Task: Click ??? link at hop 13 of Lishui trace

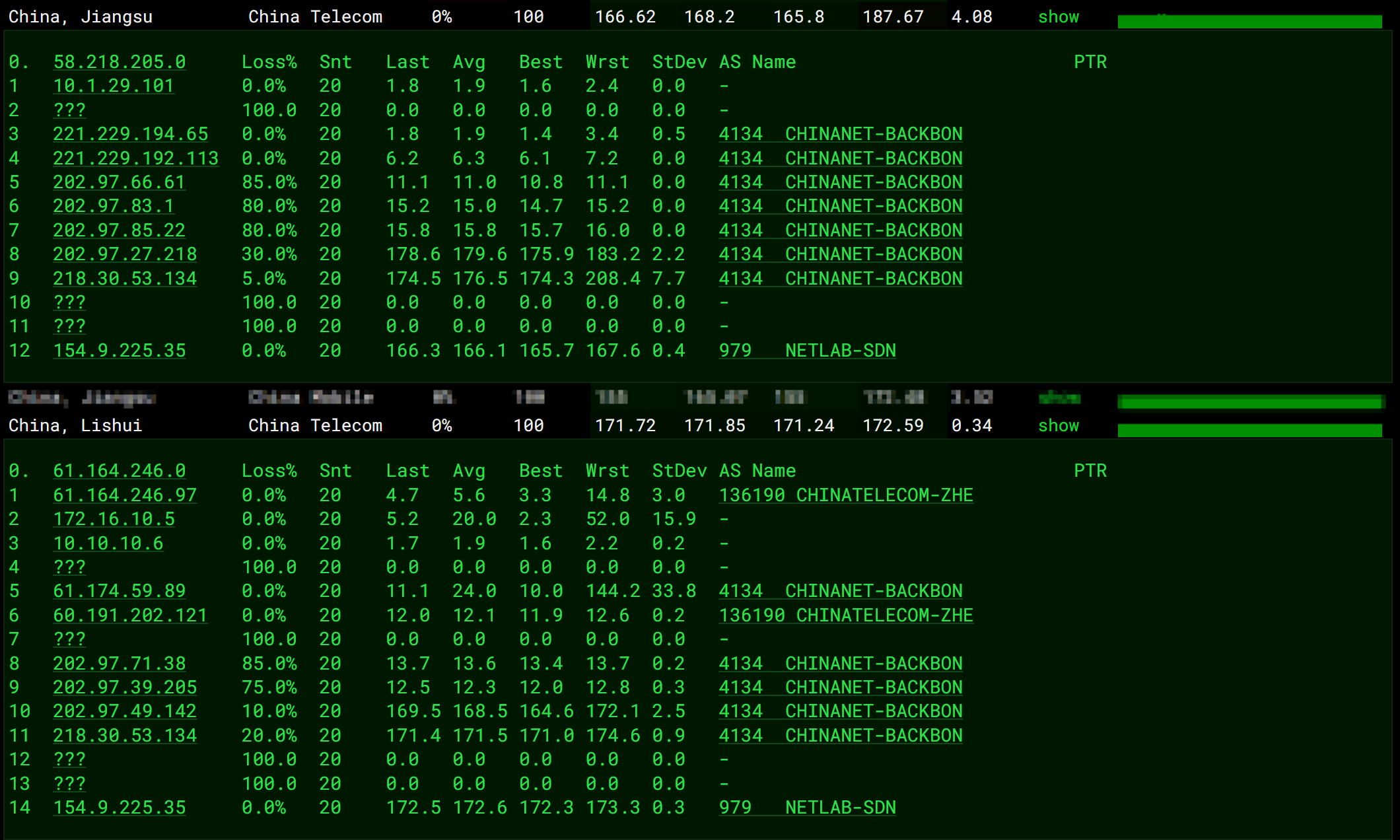Action: [69, 784]
